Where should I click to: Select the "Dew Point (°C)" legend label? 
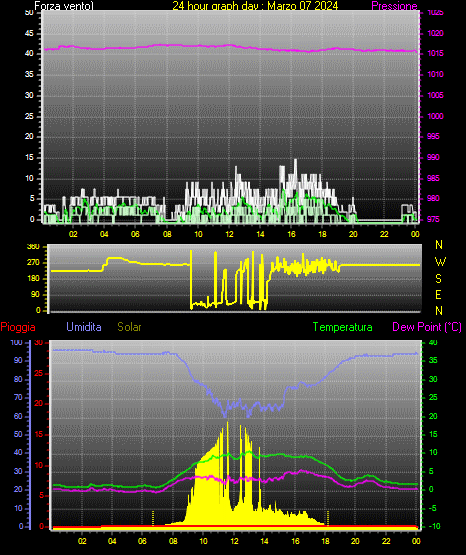427,327
